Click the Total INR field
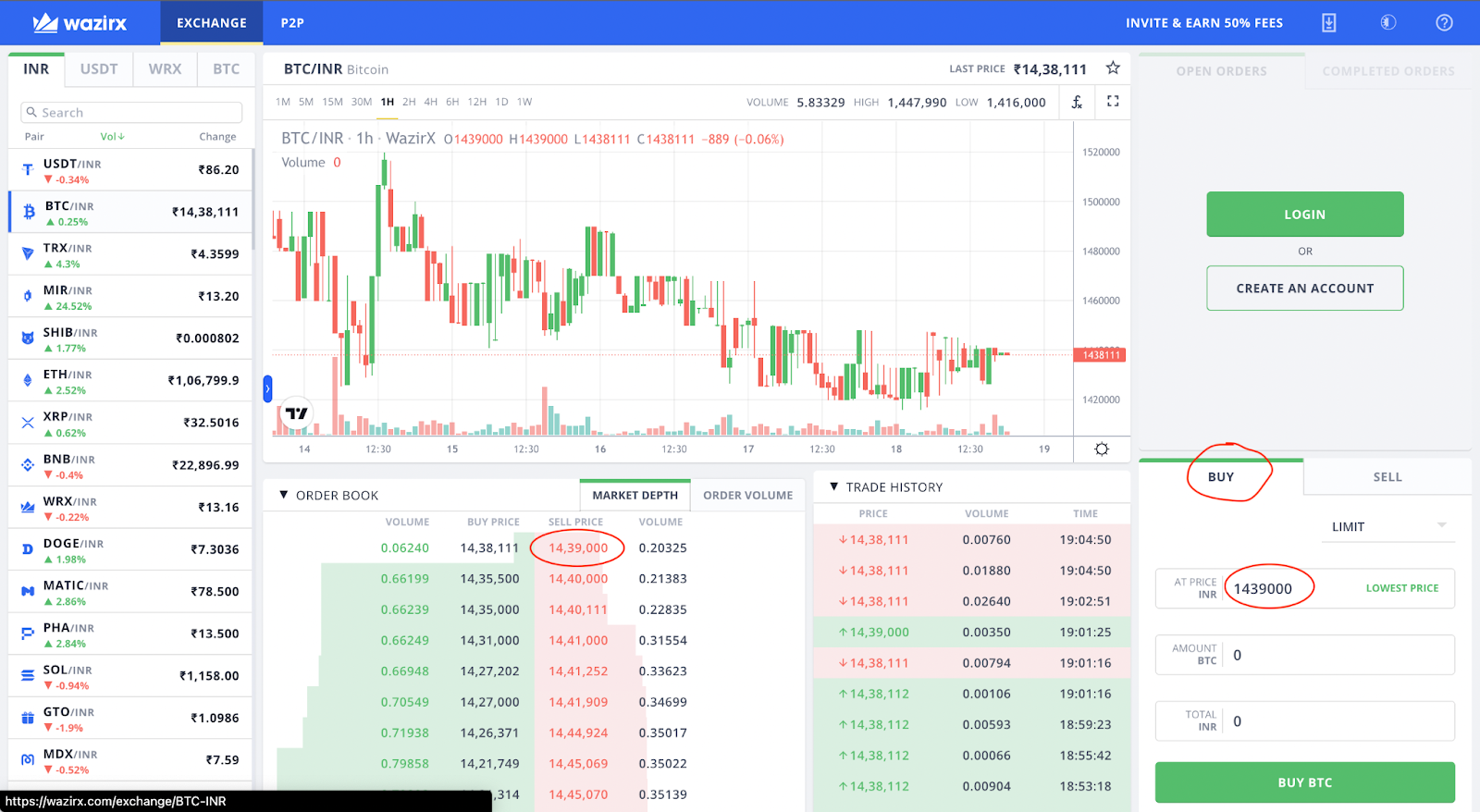The image size is (1480, 812). coord(1305,721)
